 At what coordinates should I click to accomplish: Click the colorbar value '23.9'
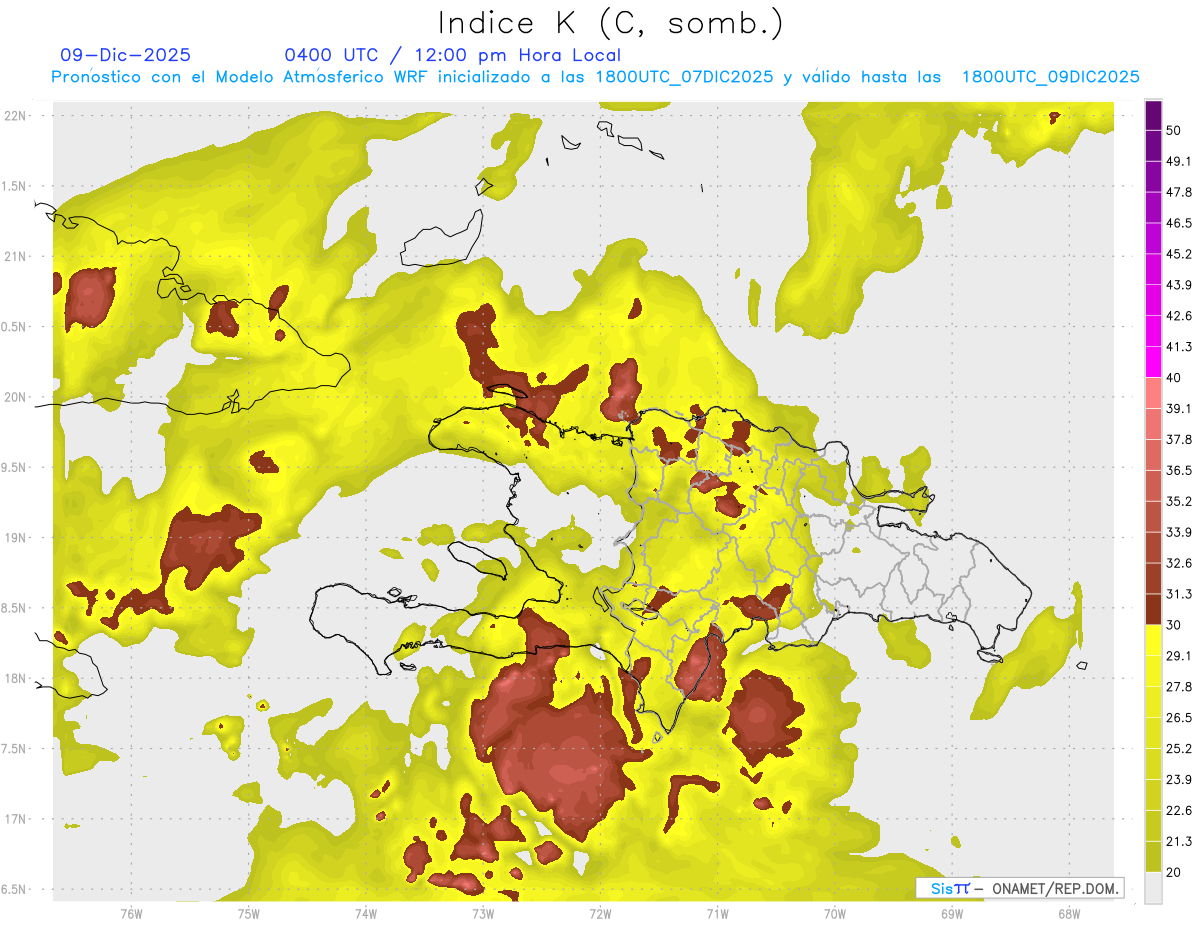[x=1179, y=780]
